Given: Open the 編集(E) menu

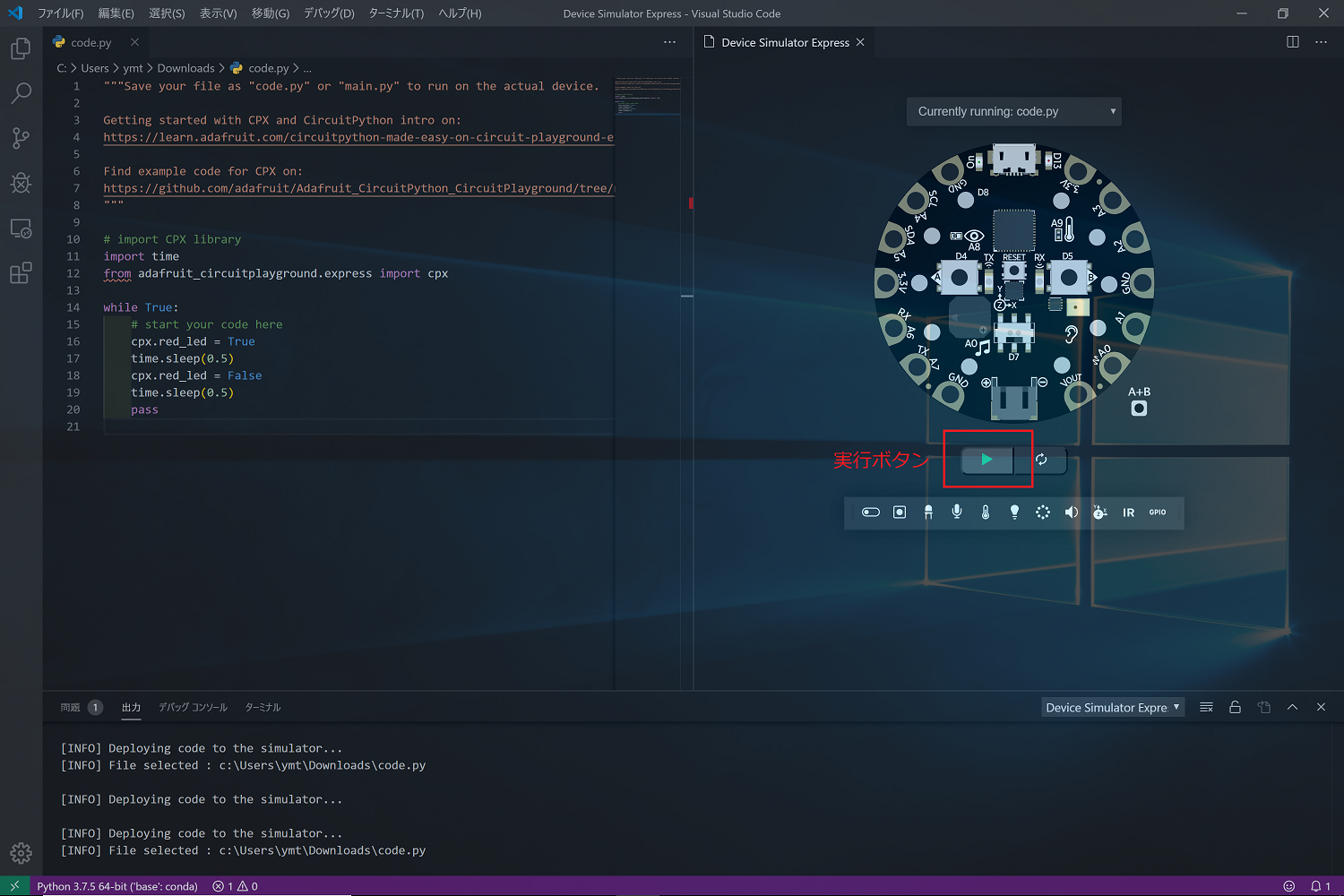Looking at the screenshot, I should pyautogui.click(x=116, y=13).
